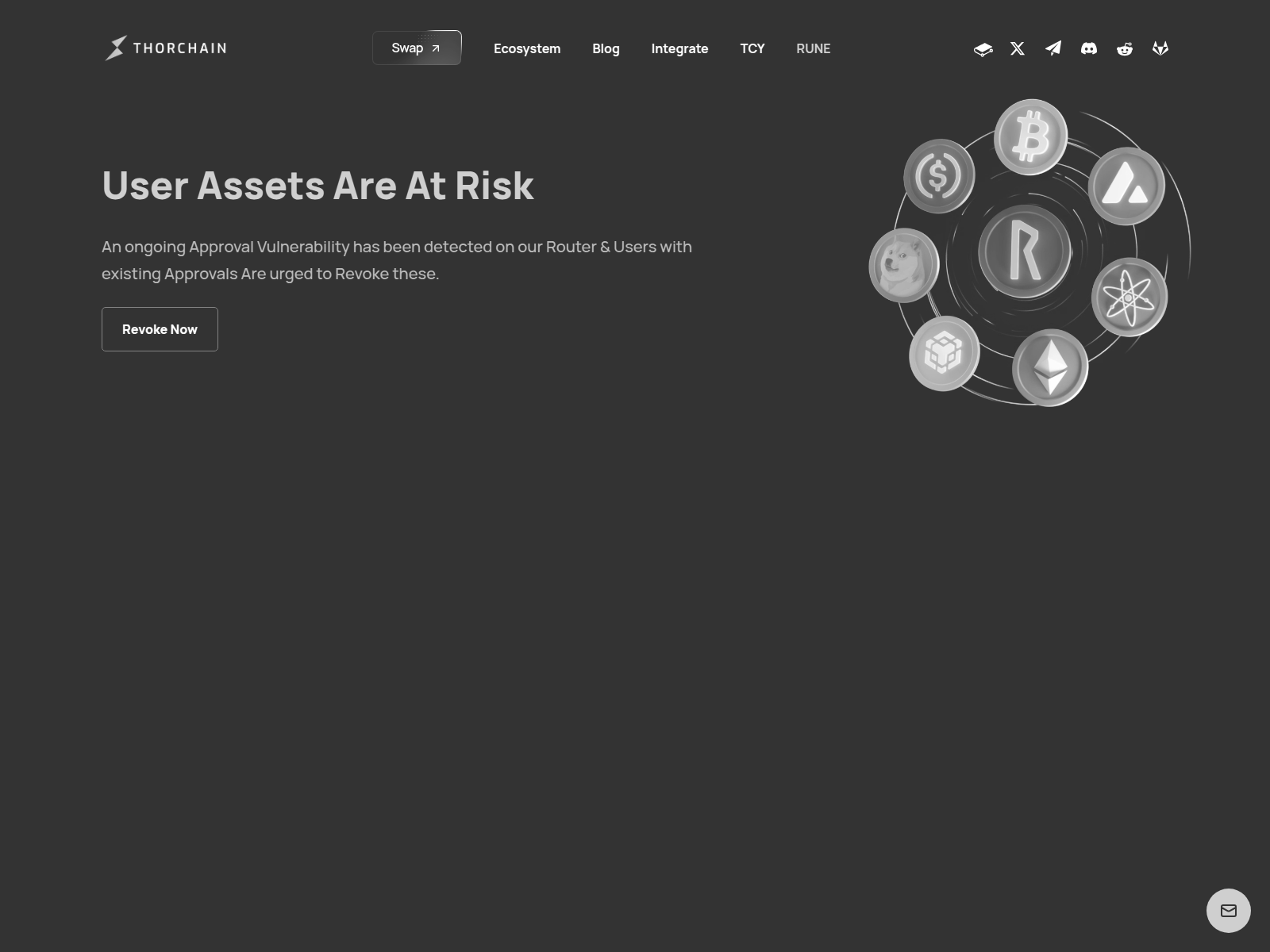Viewport: 1270px width, 952px height.
Task: Select the TCY nav link
Action: [x=752, y=48]
